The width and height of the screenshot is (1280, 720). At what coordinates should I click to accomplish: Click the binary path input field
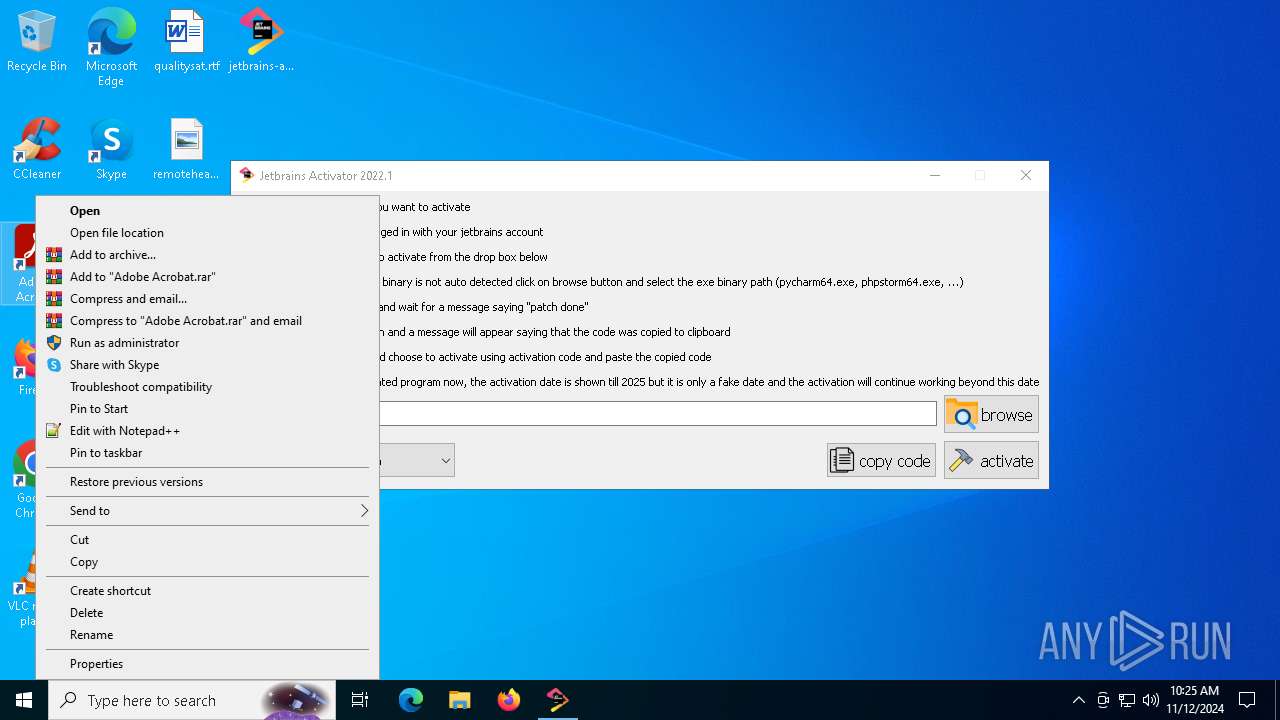(x=657, y=413)
